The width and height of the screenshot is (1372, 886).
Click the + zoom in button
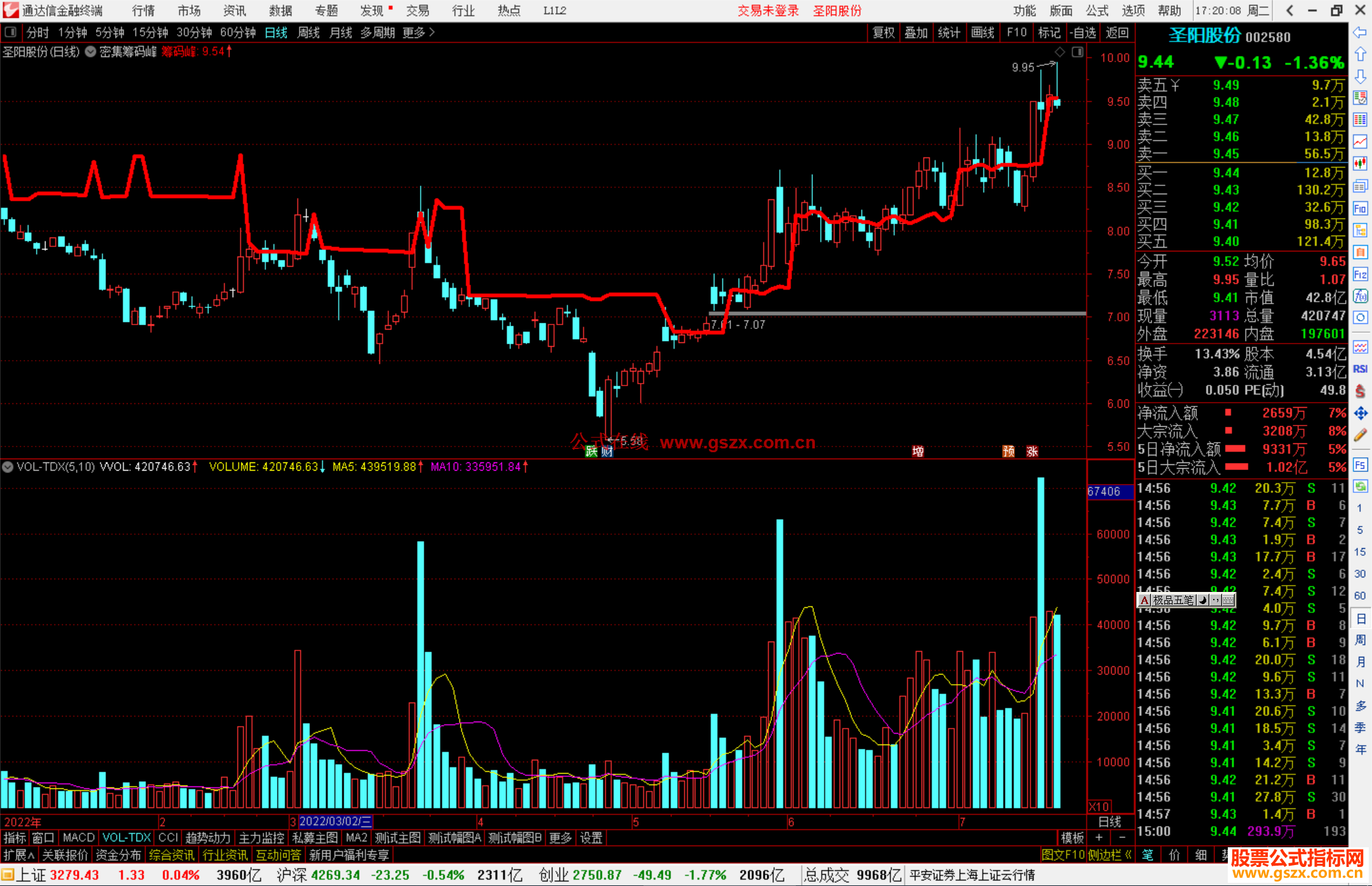(1099, 838)
